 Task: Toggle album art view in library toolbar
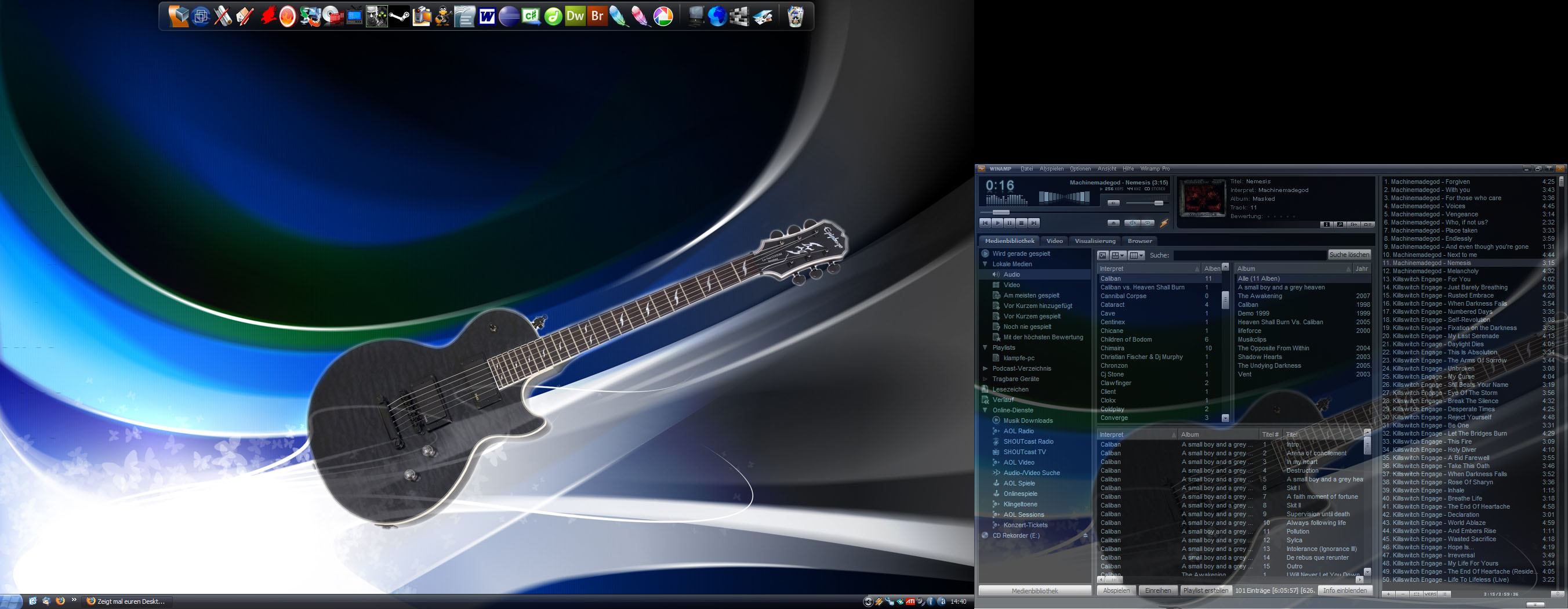click(1103, 255)
